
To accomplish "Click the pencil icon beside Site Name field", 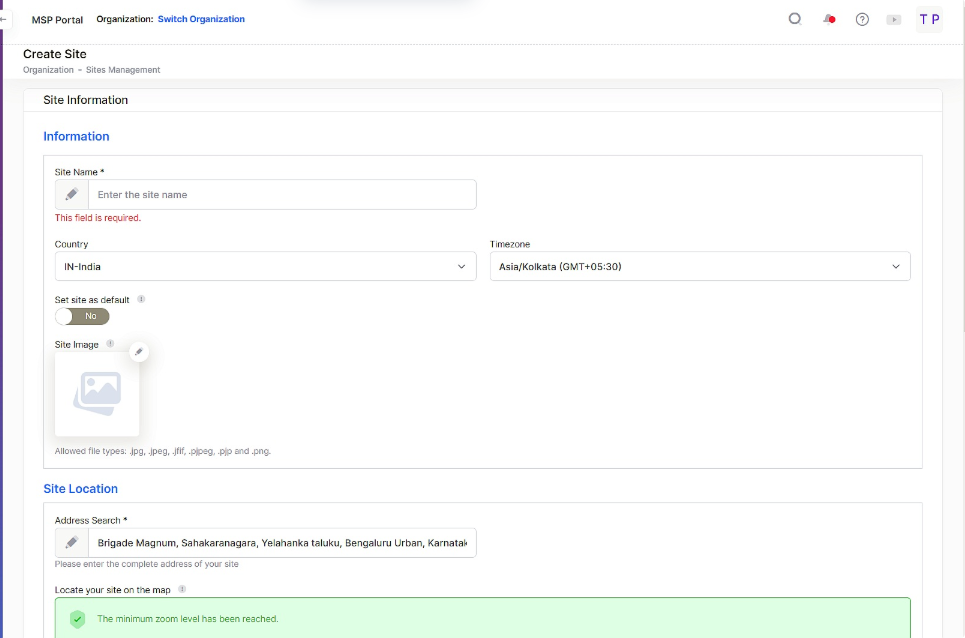I will 70,193.
